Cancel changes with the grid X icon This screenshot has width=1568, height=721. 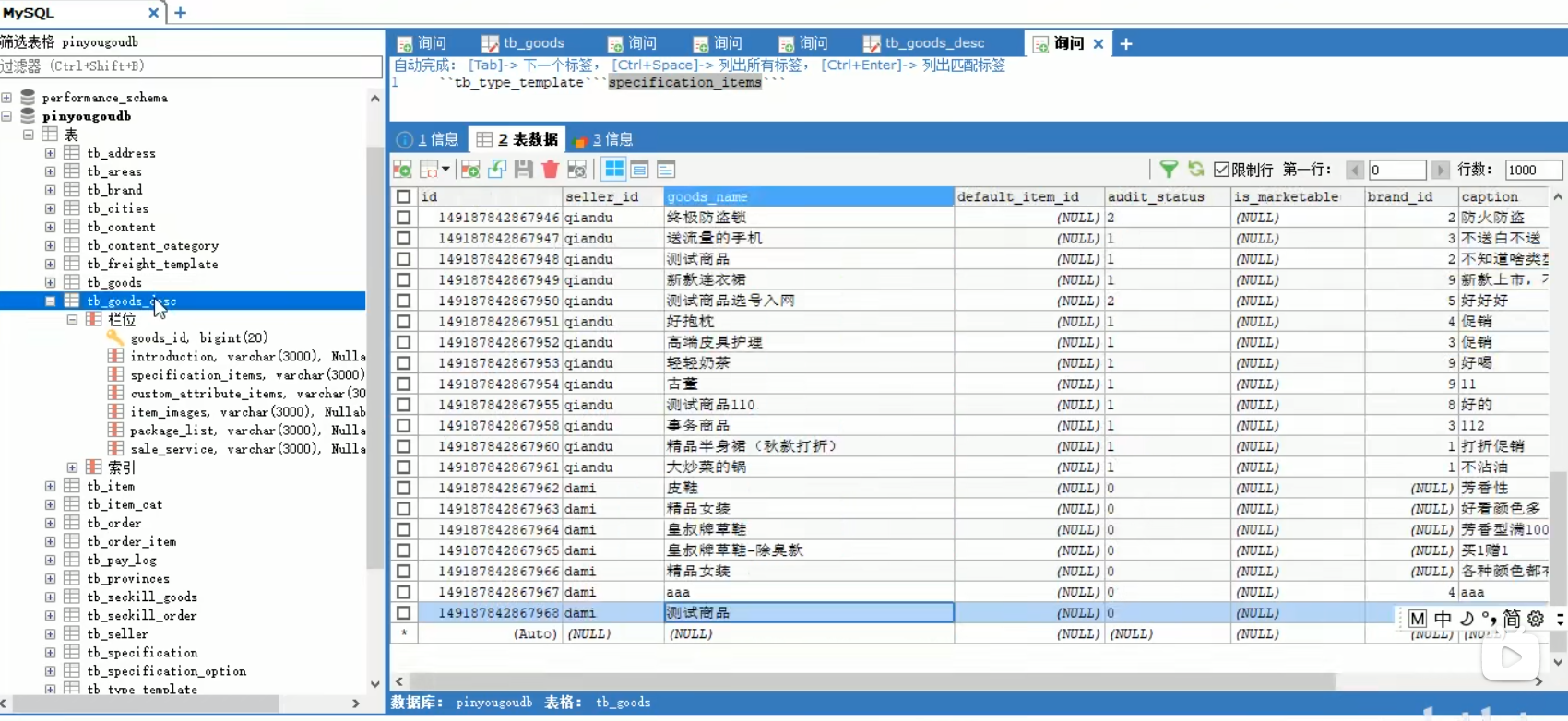576,169
